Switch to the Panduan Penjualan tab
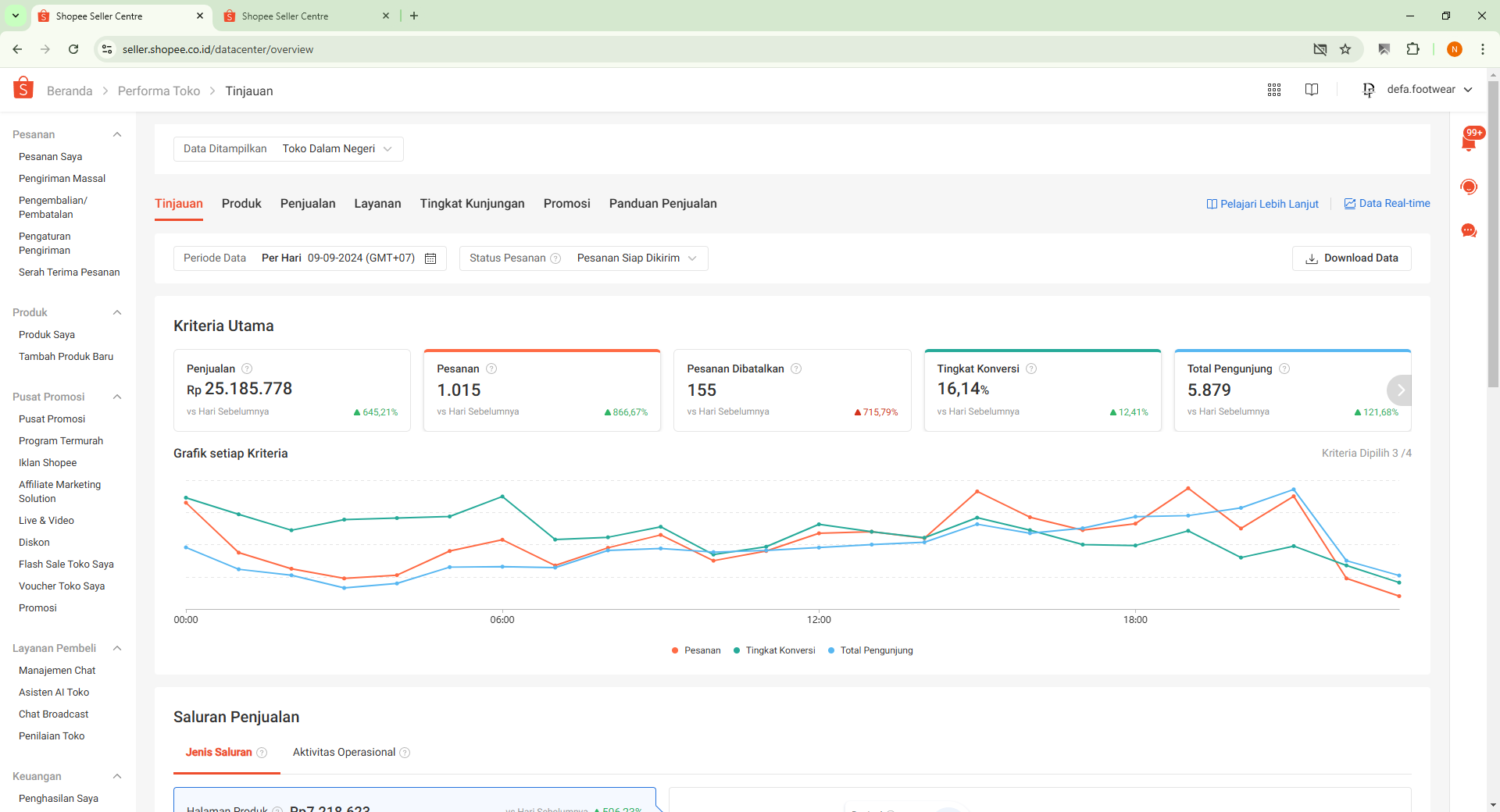 coord(662,204)
